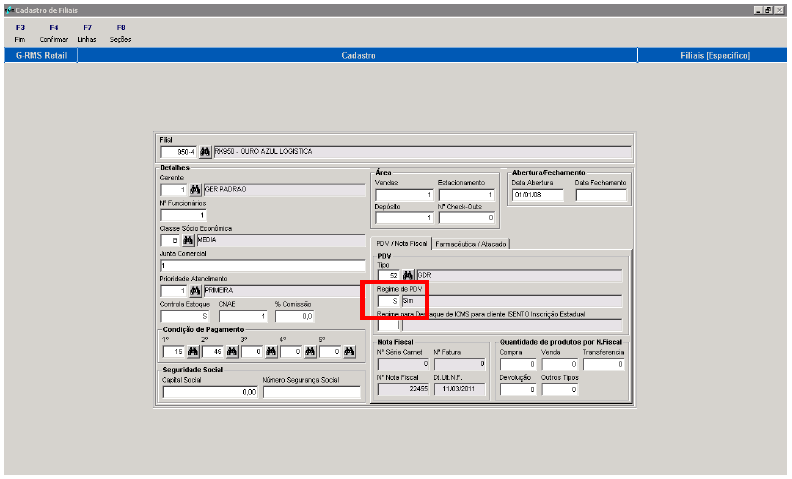Screen dimensions: 792x479
Task: Click the 4º Condição de Pagamento field
Action: (291, 352)
